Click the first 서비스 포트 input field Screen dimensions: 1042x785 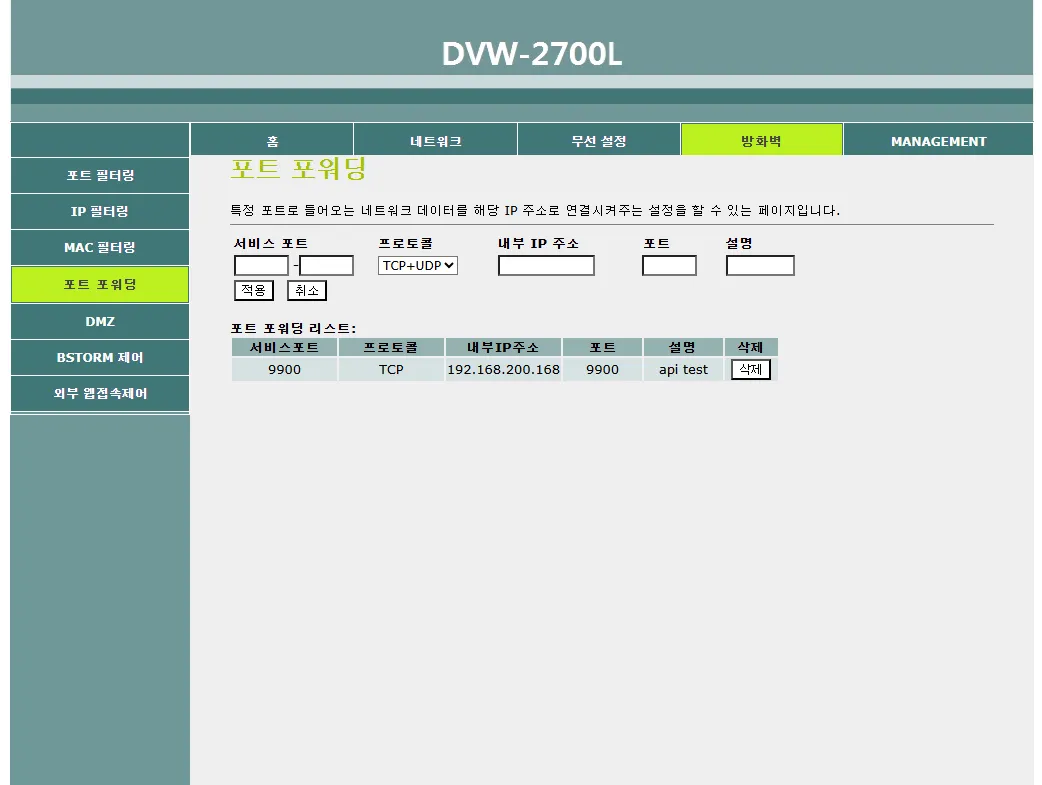point(259,265)
